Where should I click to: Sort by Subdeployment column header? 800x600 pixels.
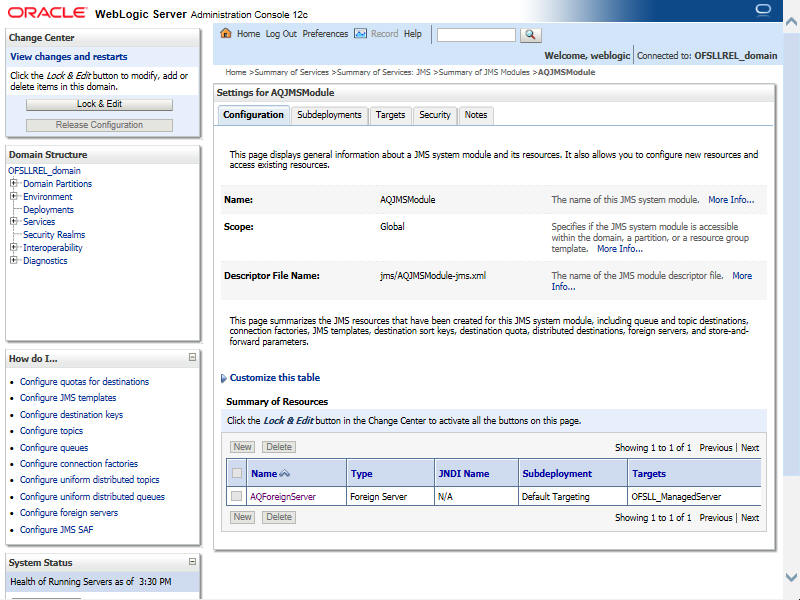557,474
